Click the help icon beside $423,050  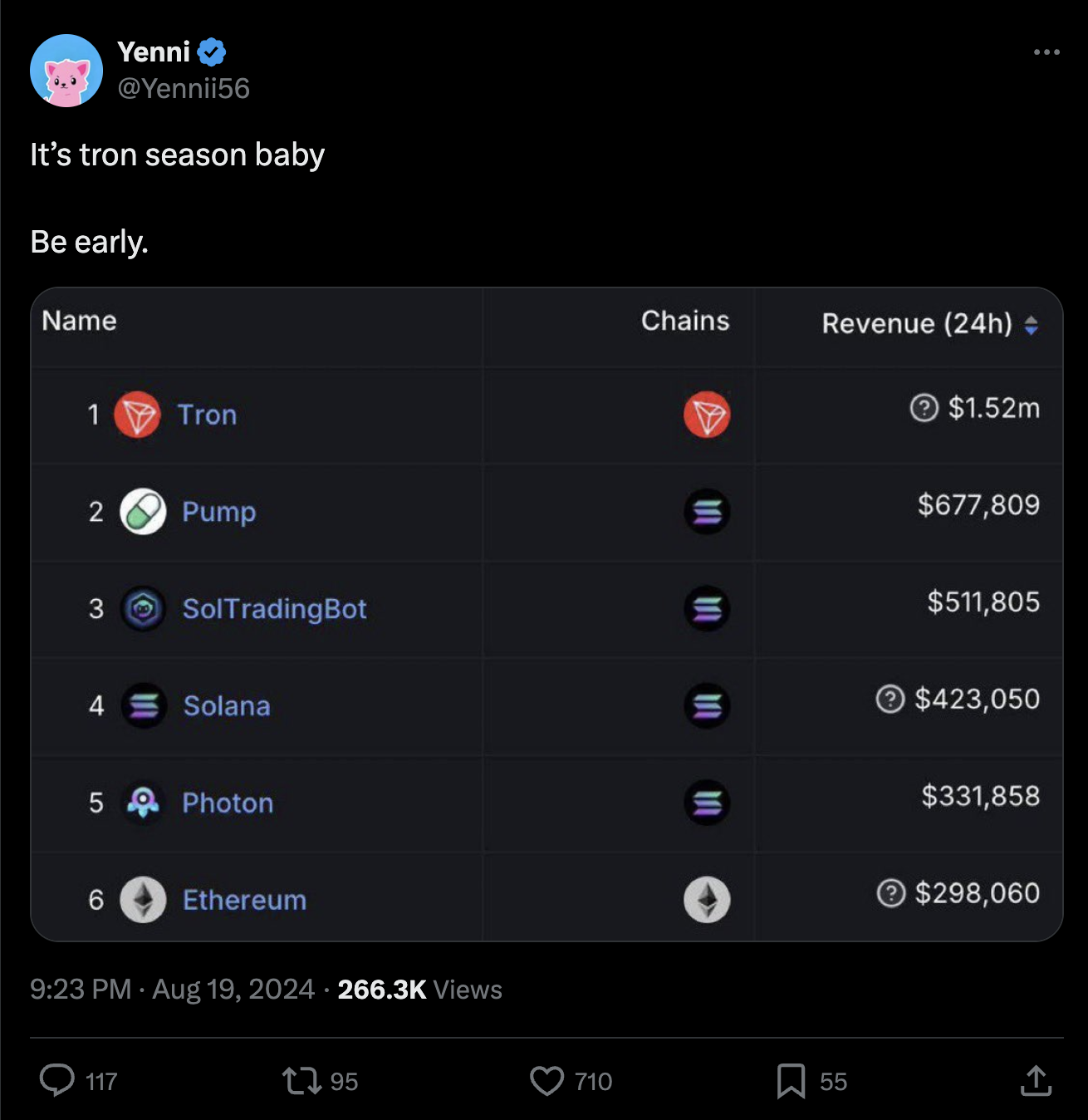(x=890, y=699)
